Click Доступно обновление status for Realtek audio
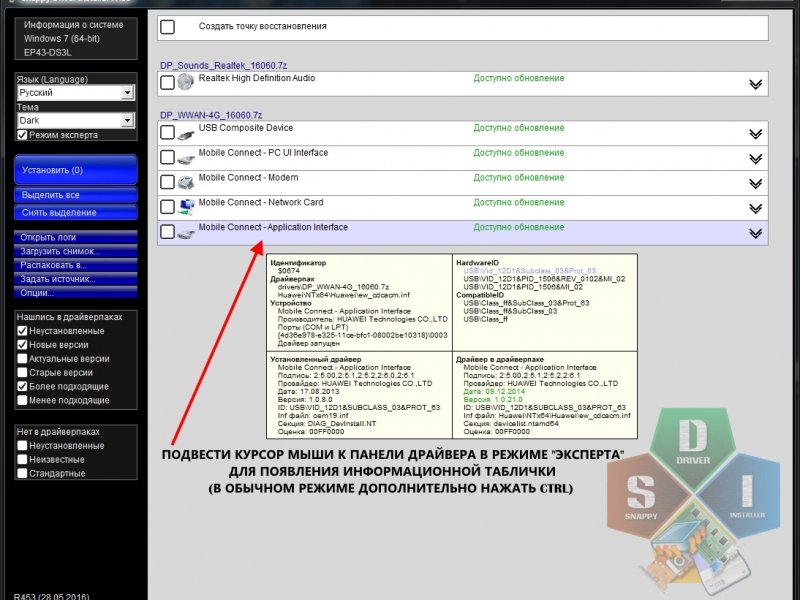This screenshot has height=600, width=800. [x=519, y=78]
